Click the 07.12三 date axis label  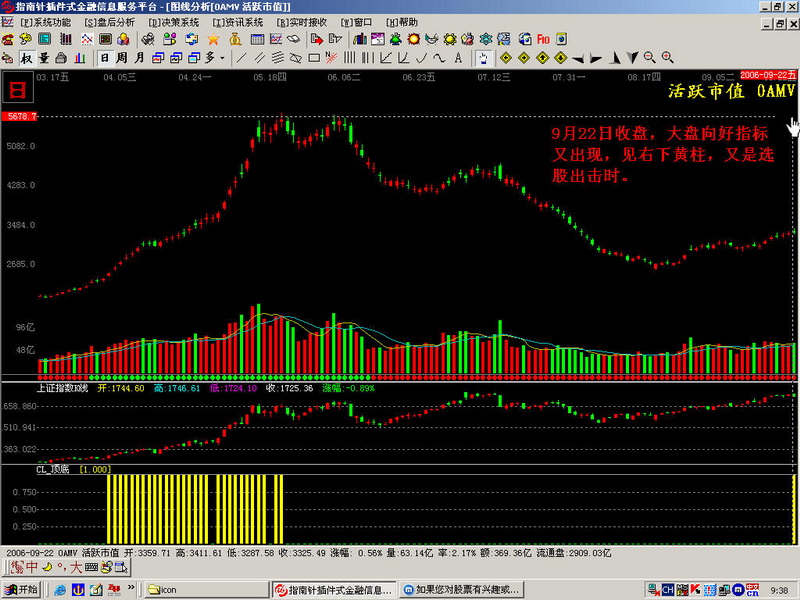(x=494, y=78)
